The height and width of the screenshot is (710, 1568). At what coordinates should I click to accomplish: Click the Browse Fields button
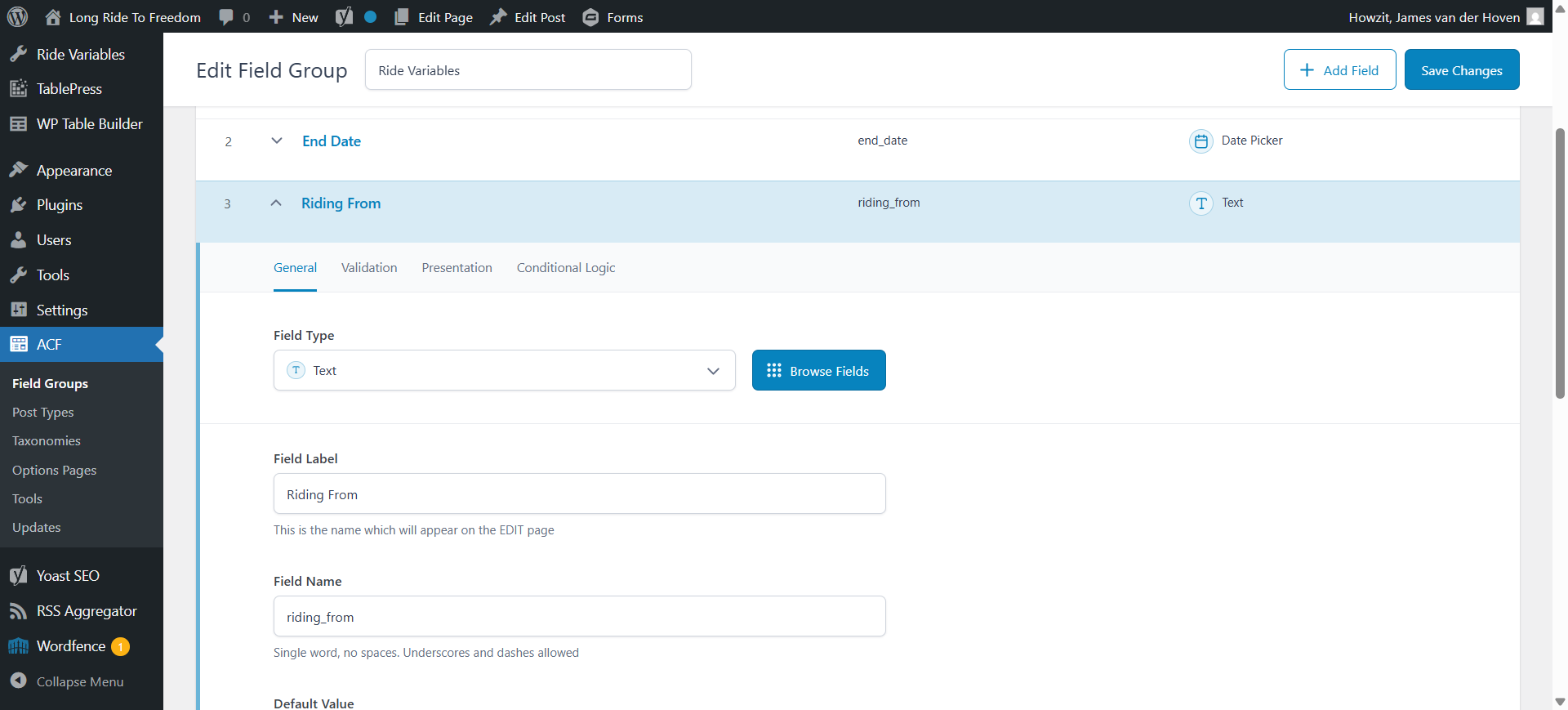[818, 370]
